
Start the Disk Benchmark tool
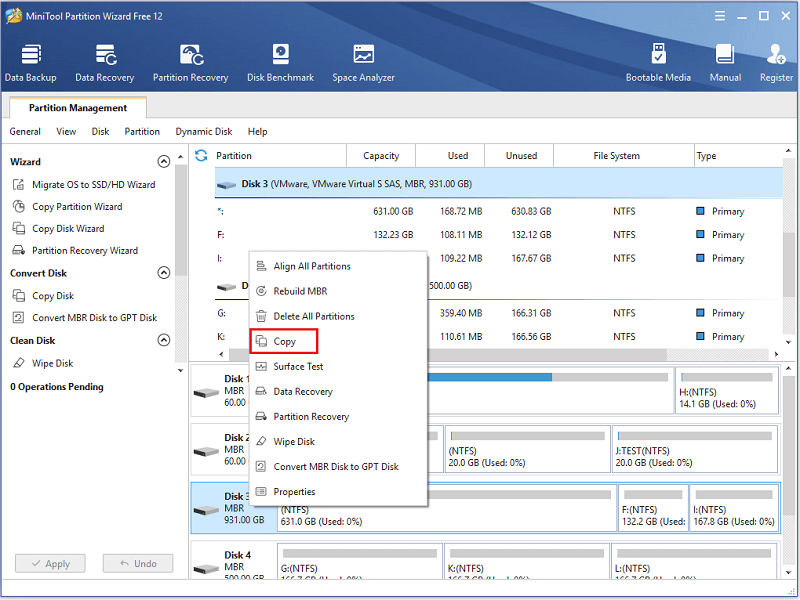point(281,63)
